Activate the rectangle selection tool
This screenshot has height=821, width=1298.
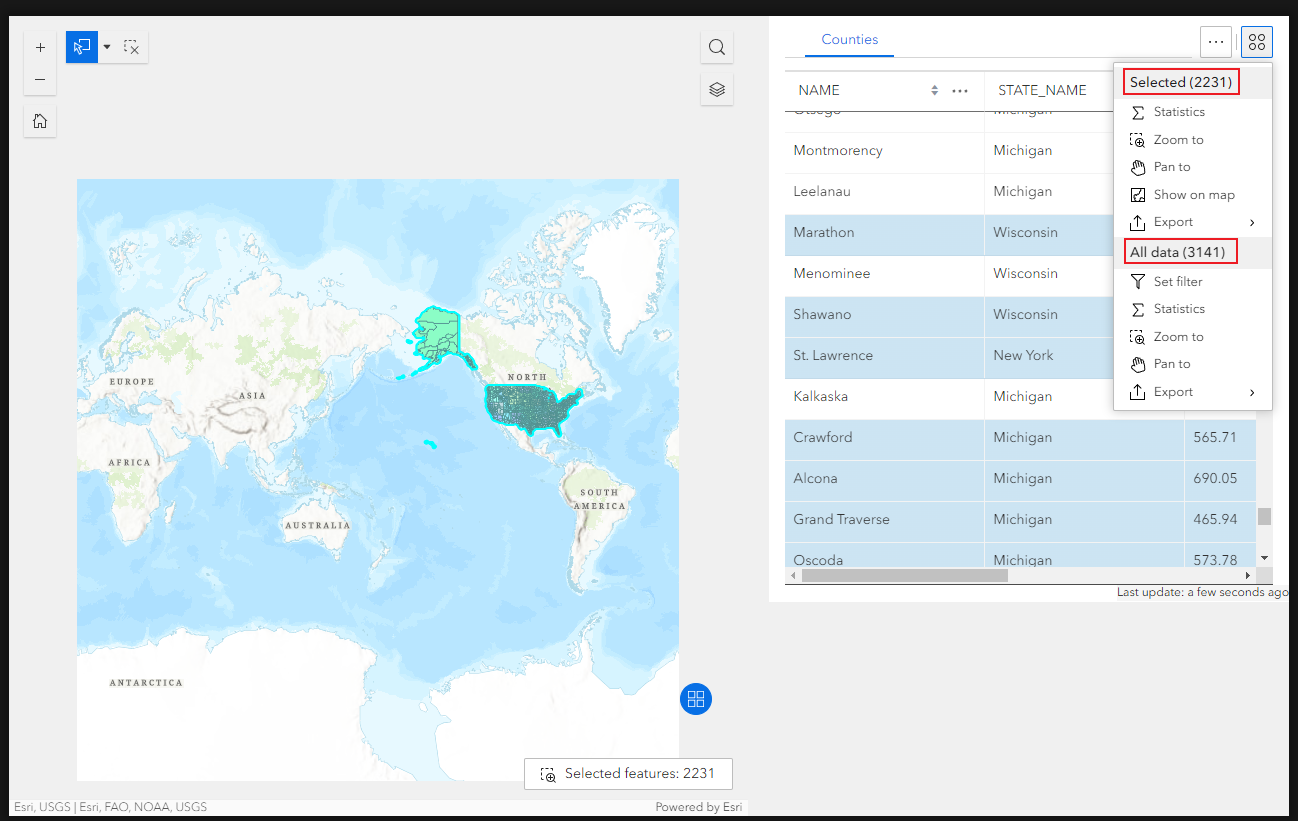81,47
